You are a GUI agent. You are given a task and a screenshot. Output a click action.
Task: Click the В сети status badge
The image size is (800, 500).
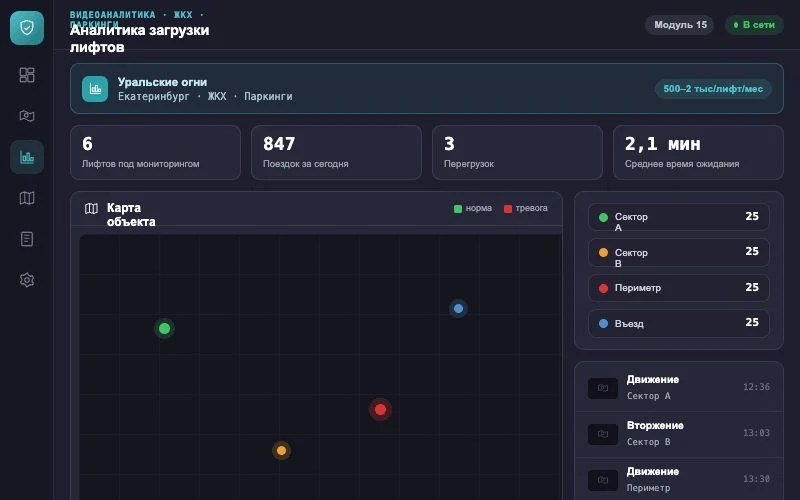pyautogui.click(x=754, y=24)
